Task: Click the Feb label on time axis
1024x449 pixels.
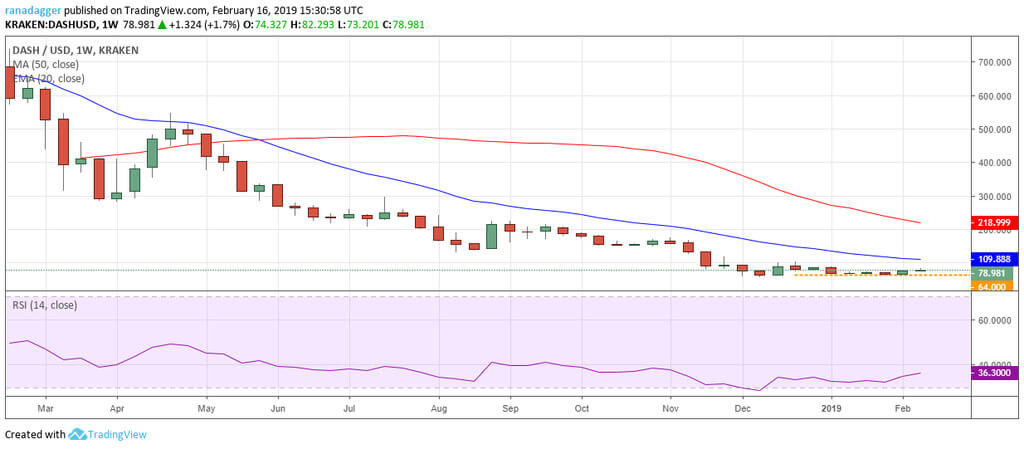Action: (x=902, y=409)
